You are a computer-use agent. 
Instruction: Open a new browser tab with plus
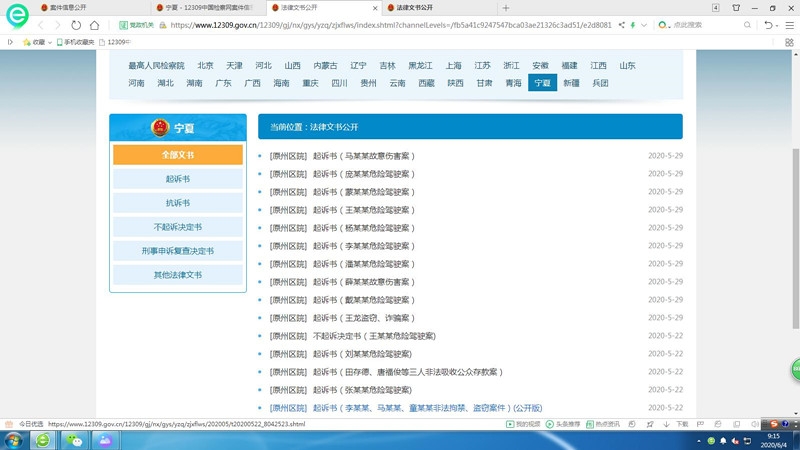coord(505,7)
